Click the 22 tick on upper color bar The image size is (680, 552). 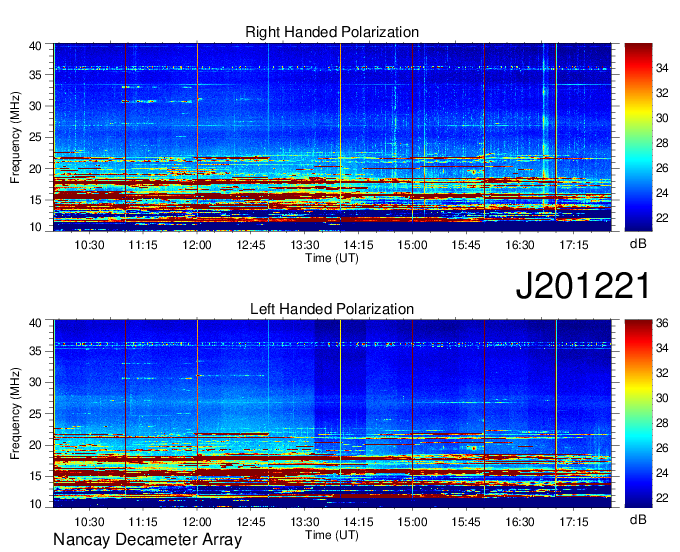point(662,218)
